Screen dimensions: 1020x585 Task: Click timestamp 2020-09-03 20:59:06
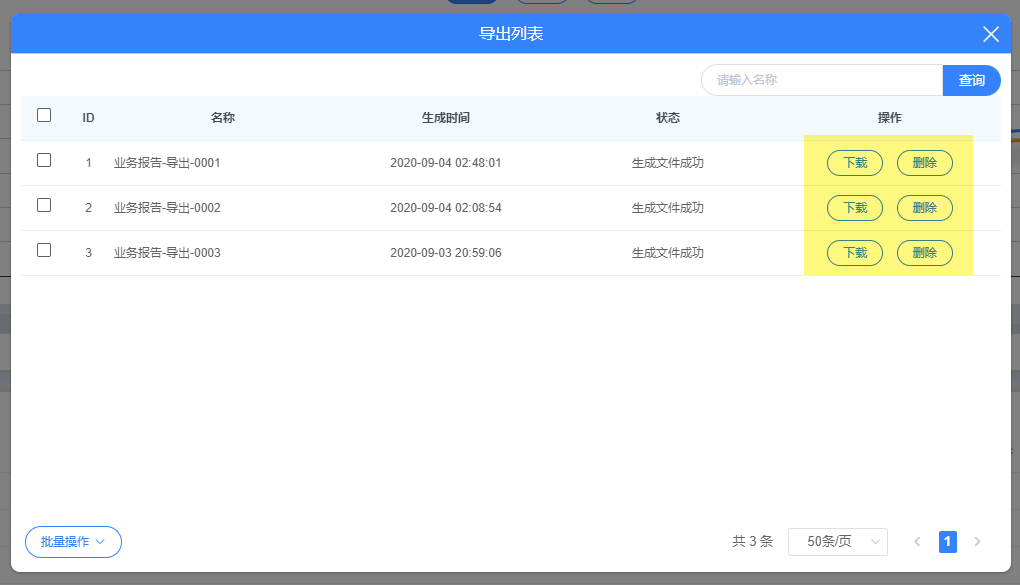tap(446, 252)
